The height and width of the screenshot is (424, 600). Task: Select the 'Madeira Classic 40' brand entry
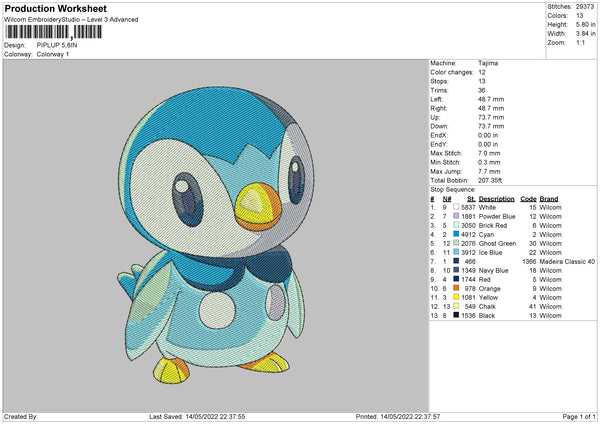click(567, 261)
